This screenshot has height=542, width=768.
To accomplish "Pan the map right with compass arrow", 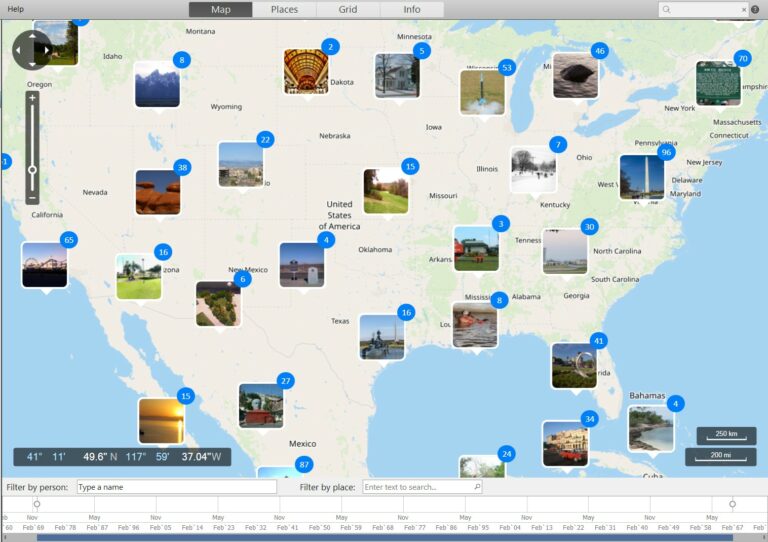I will [47, 49].
